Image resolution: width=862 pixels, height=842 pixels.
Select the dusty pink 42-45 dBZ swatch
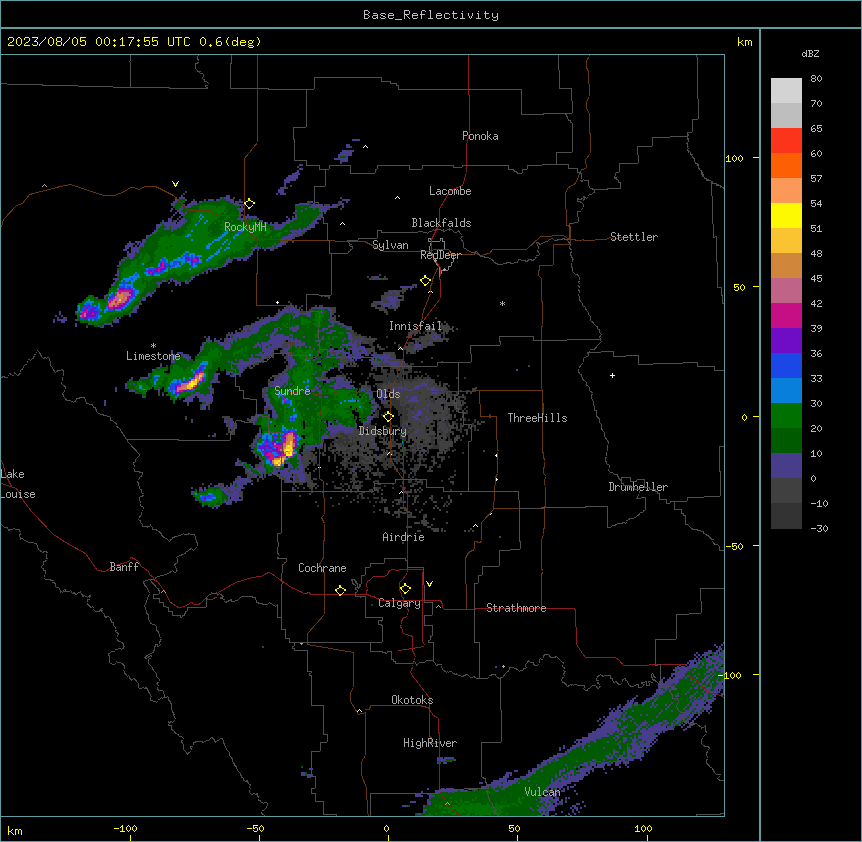(786, 291)
